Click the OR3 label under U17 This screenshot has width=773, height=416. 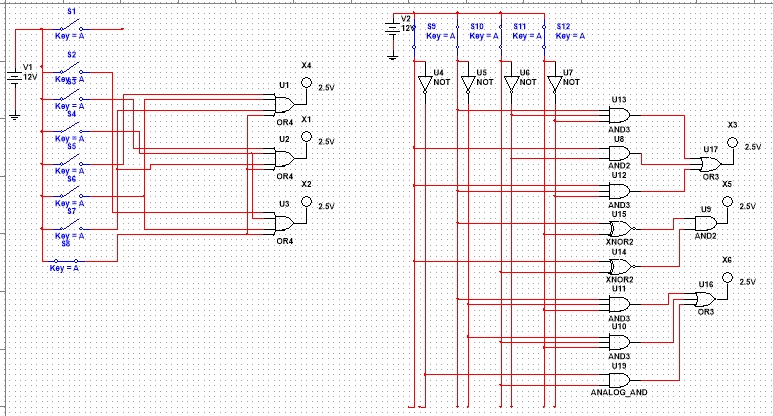click(x=711, y=177)
